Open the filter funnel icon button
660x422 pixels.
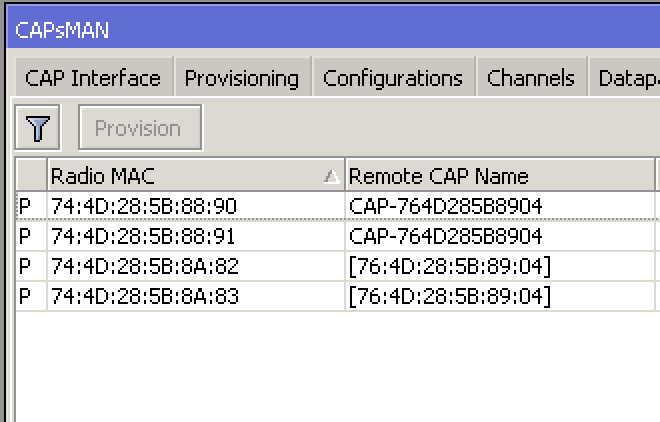(37, 127)
